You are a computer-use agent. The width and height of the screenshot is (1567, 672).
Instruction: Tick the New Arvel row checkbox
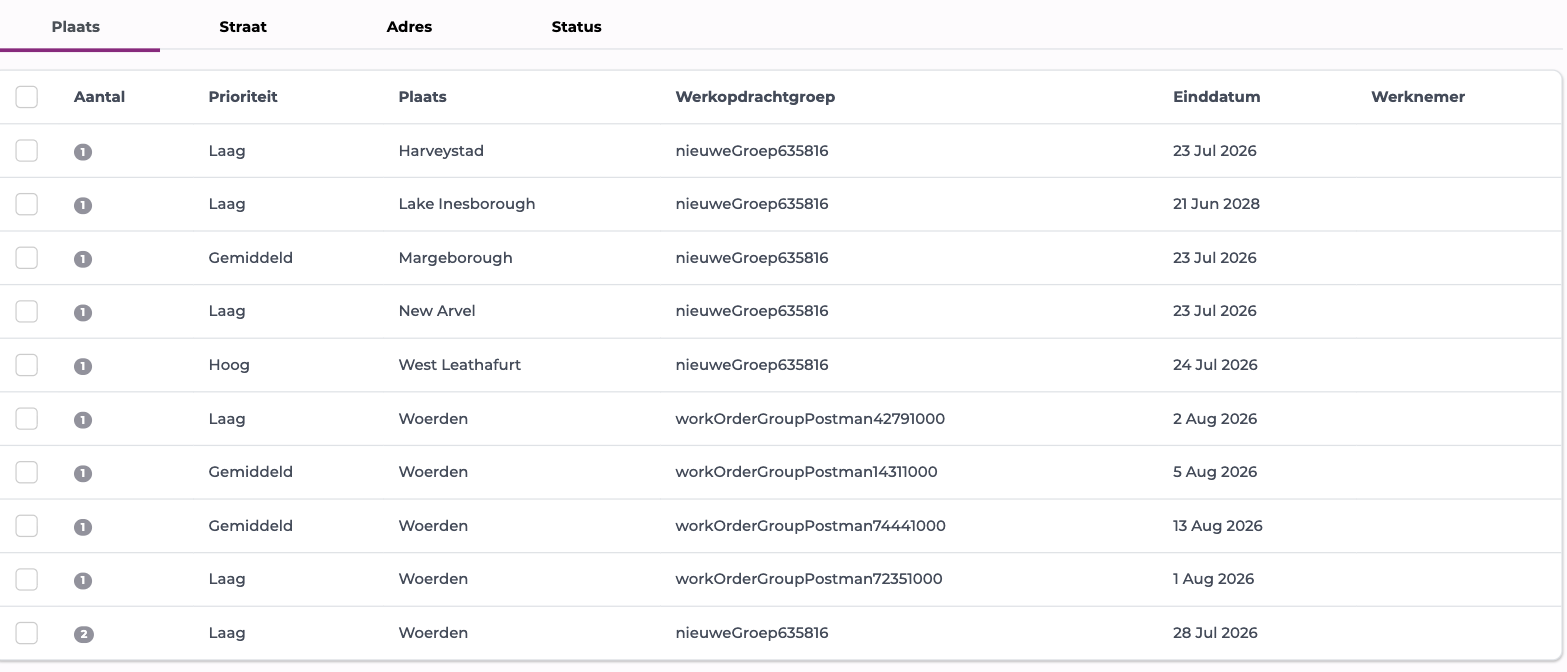click(27, 311)
